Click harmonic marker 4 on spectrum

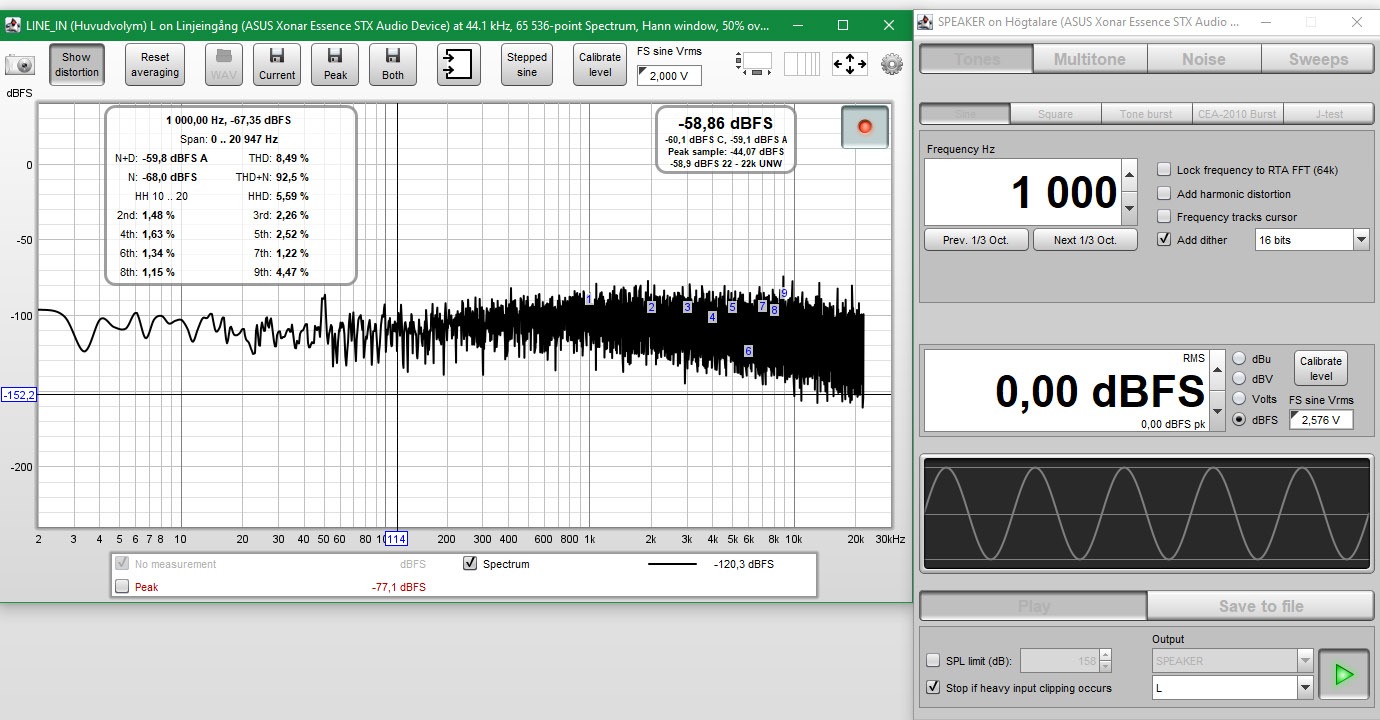click(x=712, y=317)
